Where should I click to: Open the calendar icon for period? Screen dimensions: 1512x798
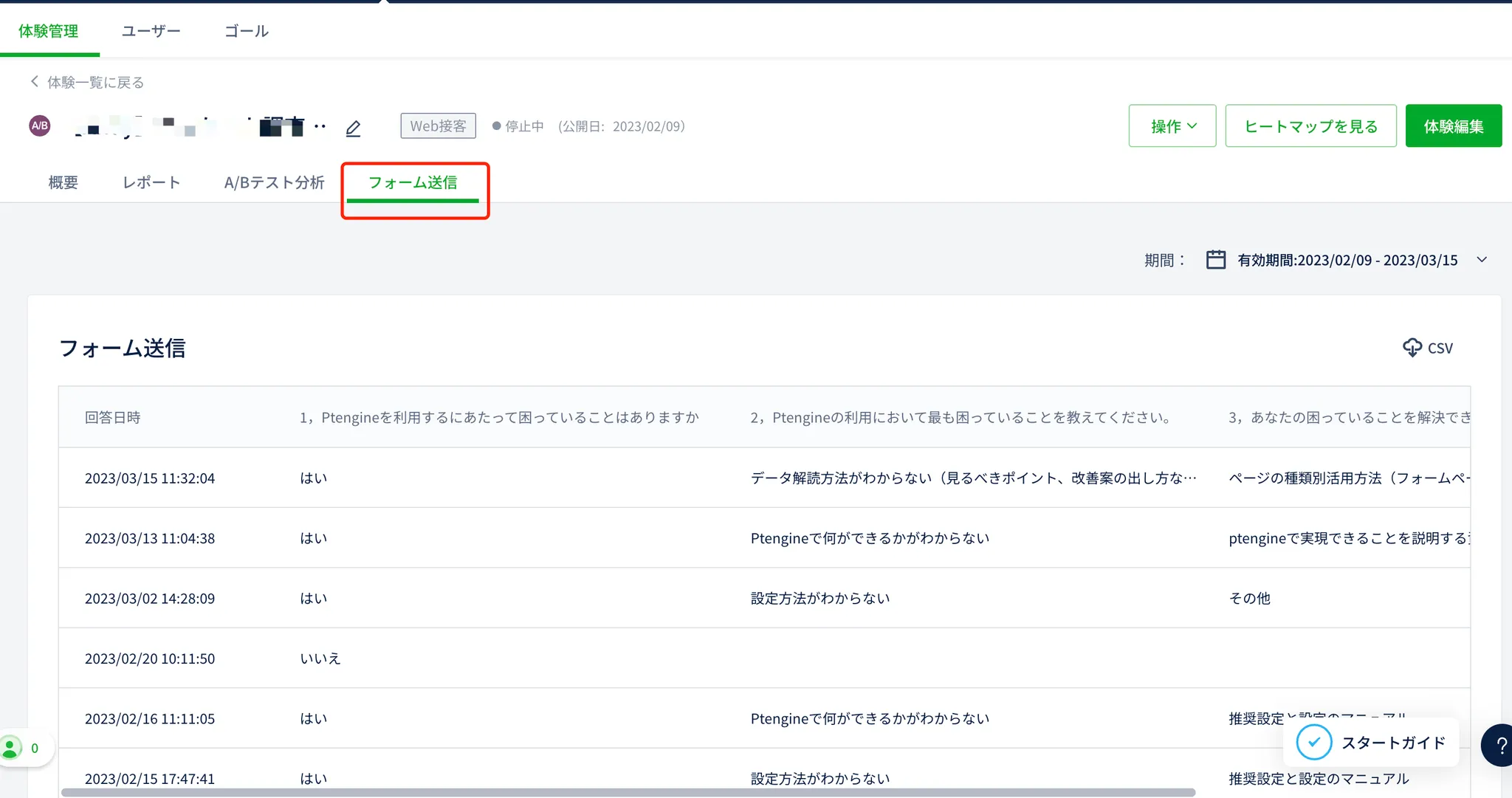(x=1215, y=260)
